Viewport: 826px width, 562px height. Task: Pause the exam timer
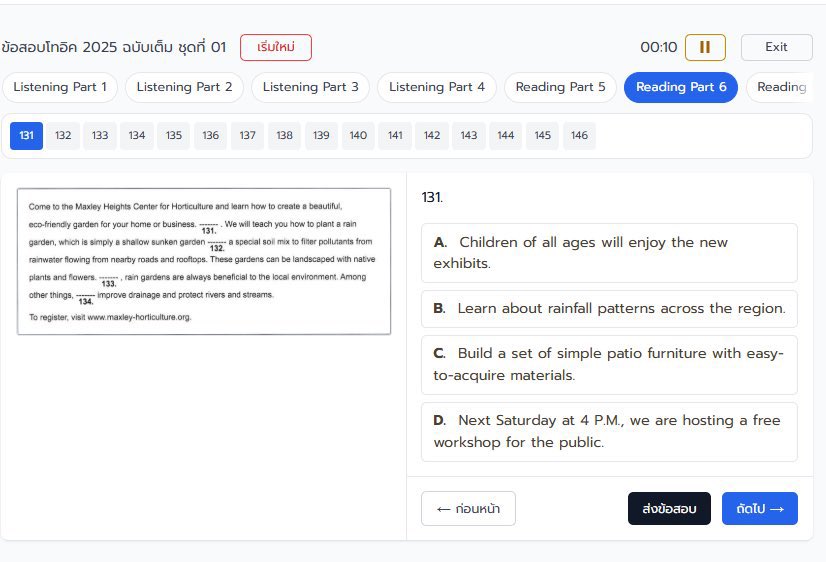(x=705, y=47)
